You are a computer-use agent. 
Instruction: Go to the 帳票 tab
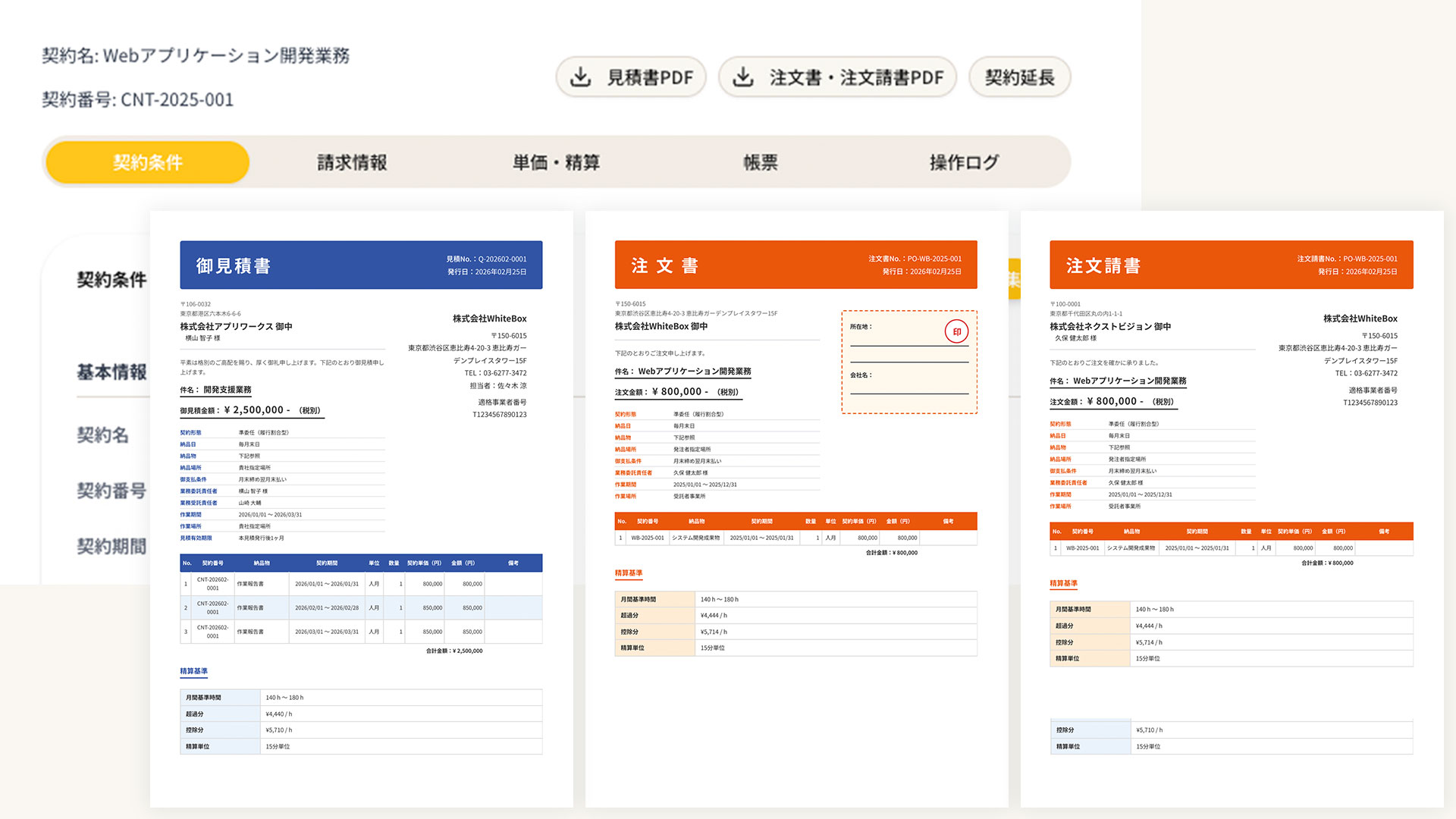(760, 162)
